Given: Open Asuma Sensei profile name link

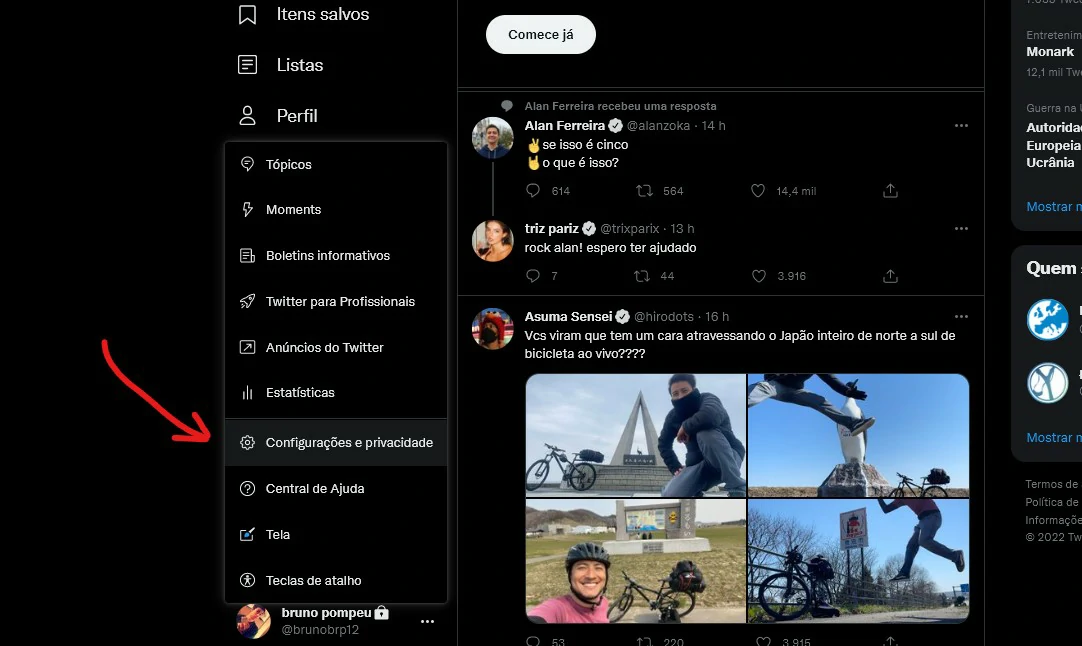Looking at the screenshot, I should pos(568,316).
